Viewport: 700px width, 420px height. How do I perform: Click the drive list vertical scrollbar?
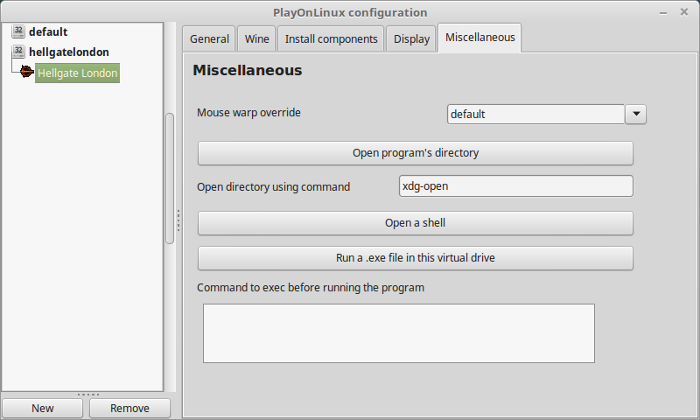(x=170, y=179)
